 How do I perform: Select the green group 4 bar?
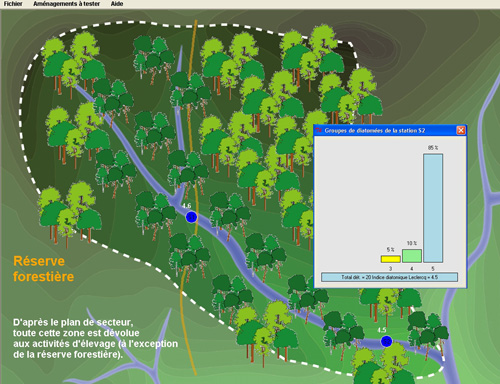tap(412, 256)
